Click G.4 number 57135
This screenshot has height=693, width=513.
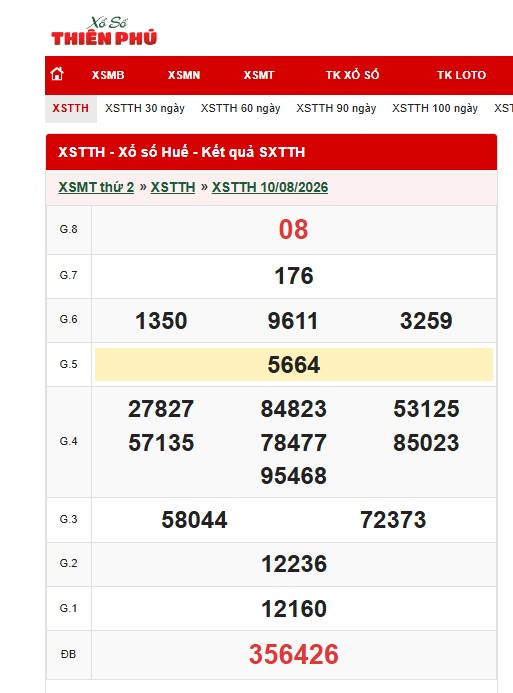point(161,443)
